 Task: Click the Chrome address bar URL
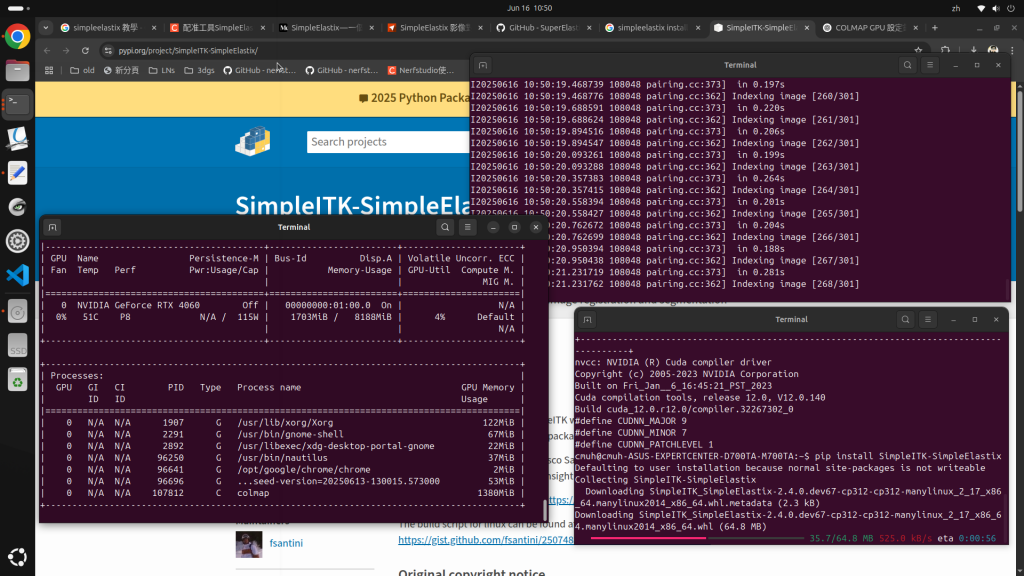(x=188, y=50)
